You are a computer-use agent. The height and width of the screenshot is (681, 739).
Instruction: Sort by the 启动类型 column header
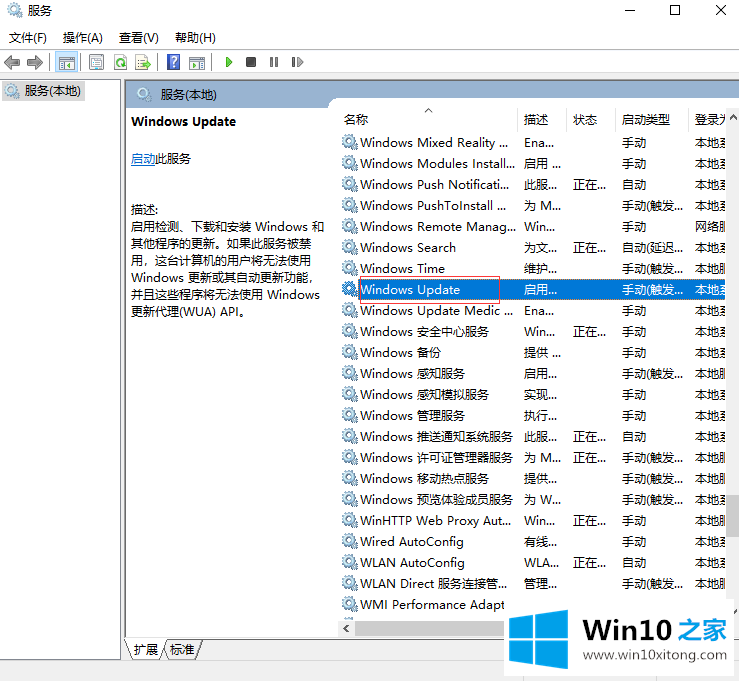pyautogui.click(x=646, y=120)
